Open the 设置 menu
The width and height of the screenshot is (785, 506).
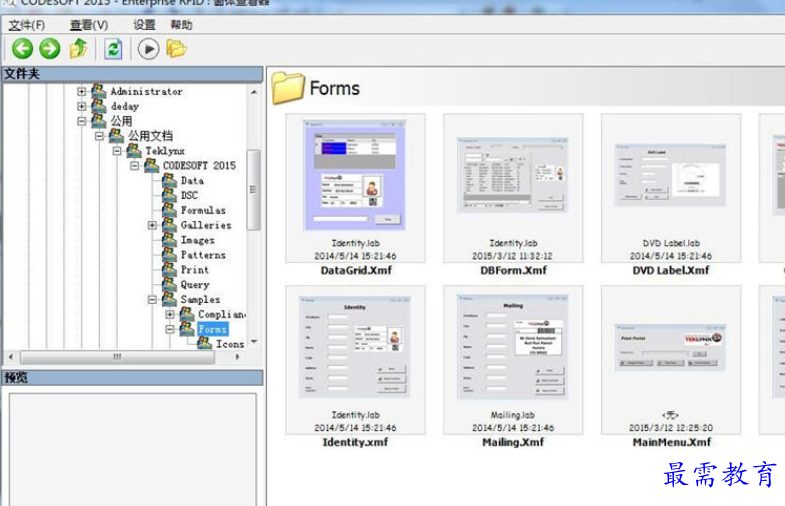coord(144,25)
